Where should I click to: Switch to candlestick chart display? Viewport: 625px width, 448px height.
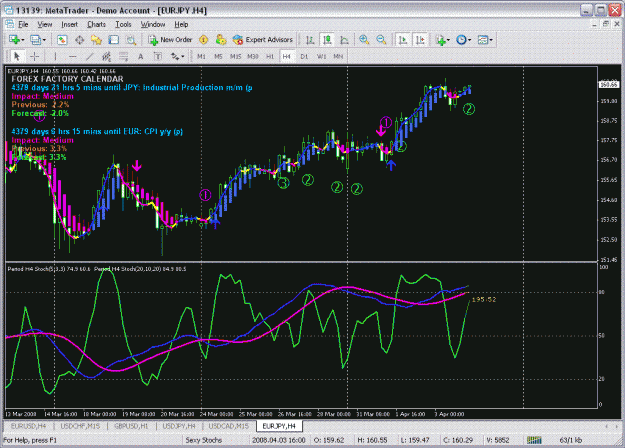327,40
